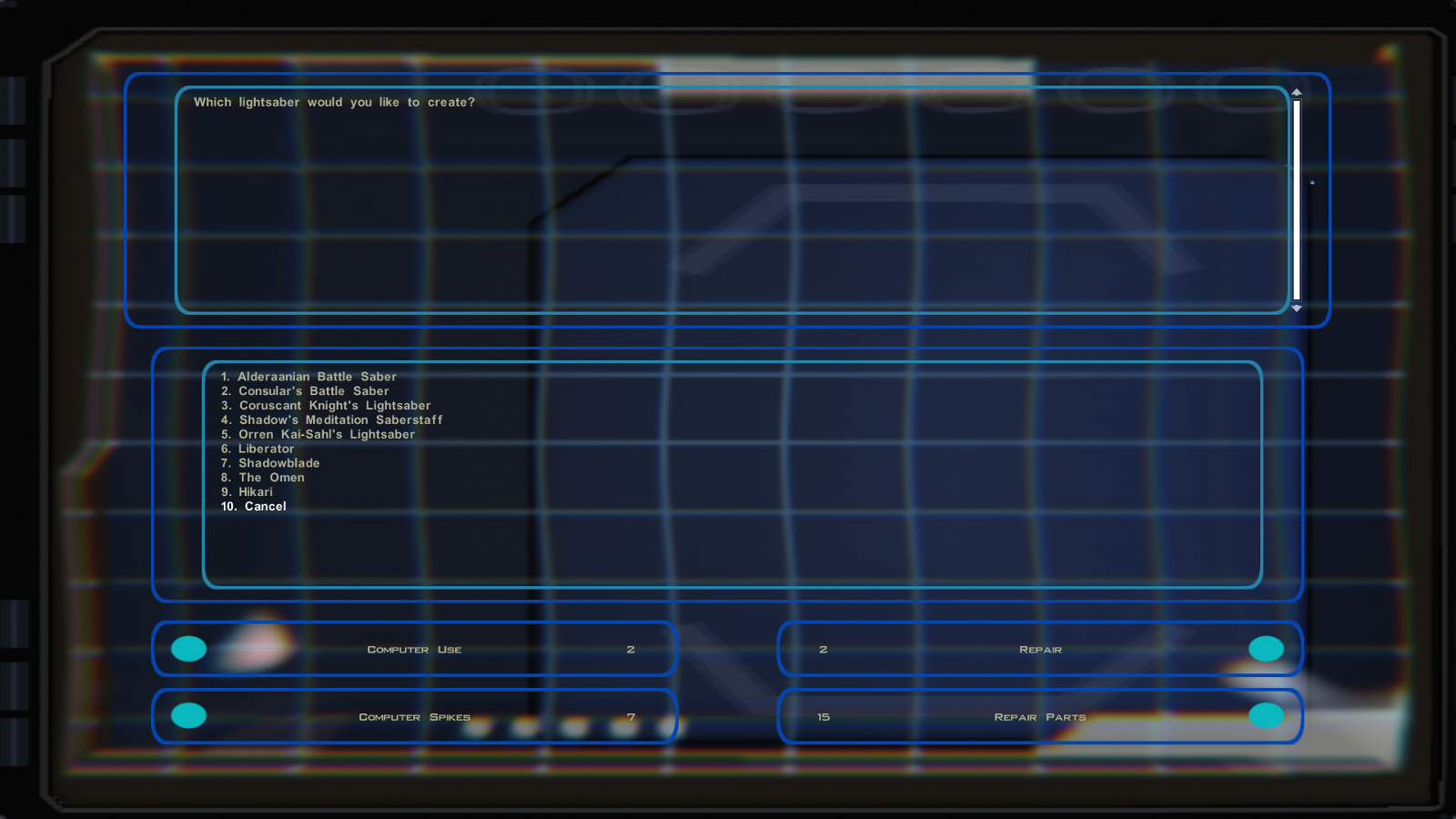The width and height of the screenshot is (1456, 819).
Task: Click option 10 Cancel
Action: coord(254,507)
